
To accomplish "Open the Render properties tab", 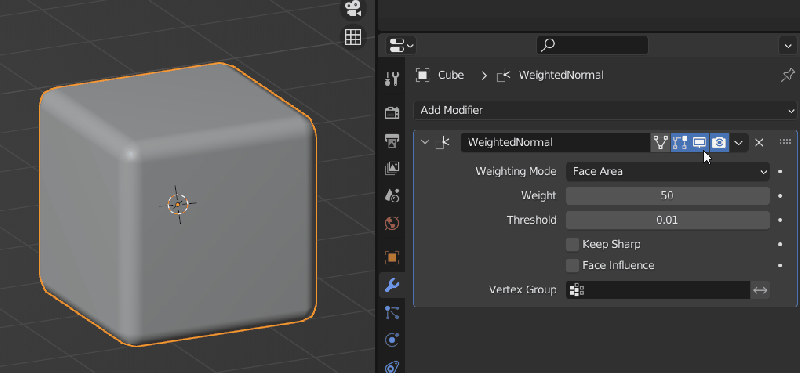I will pyautogui.click(x=392, y=113).
